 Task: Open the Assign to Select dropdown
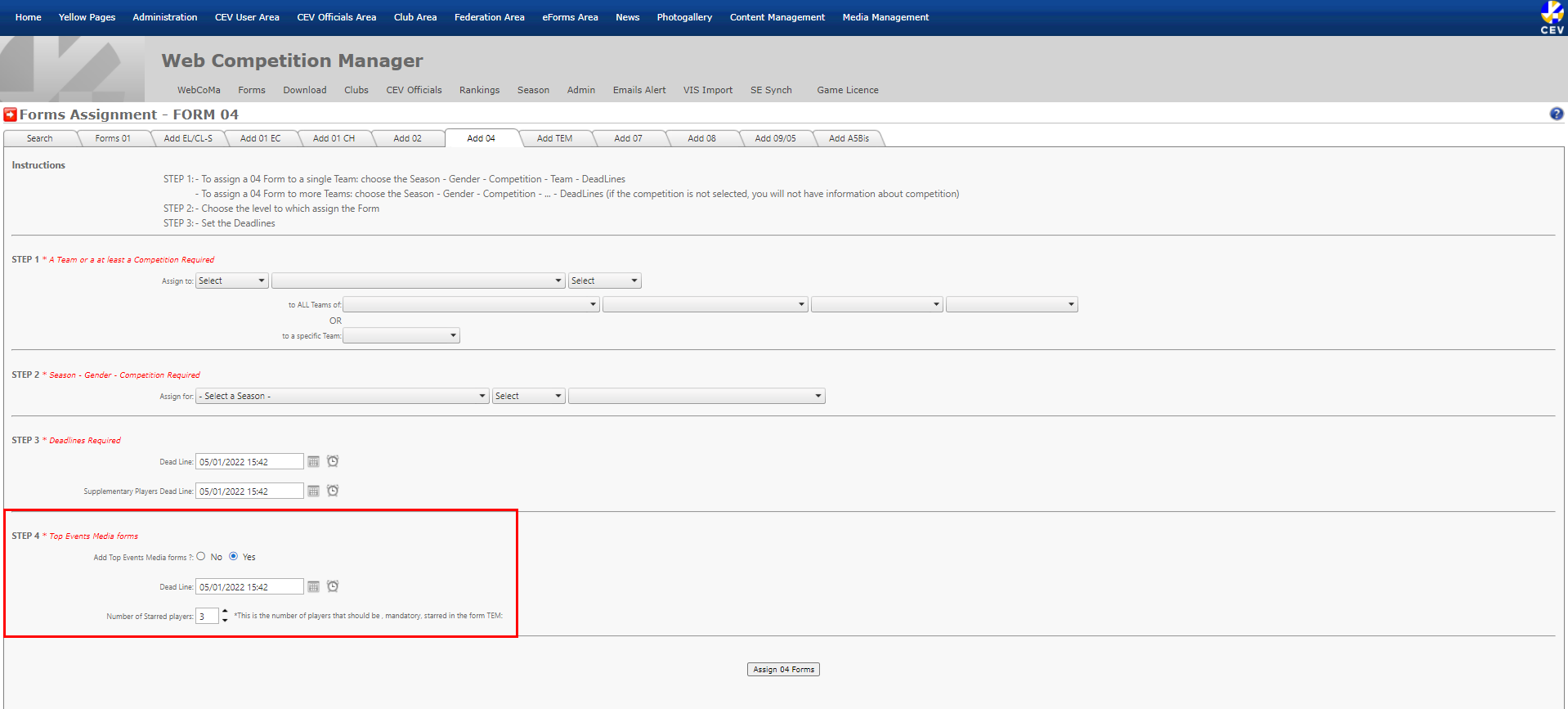pos(232,280)
